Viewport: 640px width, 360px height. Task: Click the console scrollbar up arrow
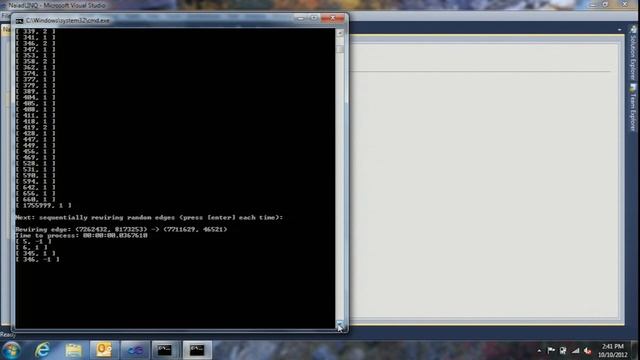tap(340, 32)
